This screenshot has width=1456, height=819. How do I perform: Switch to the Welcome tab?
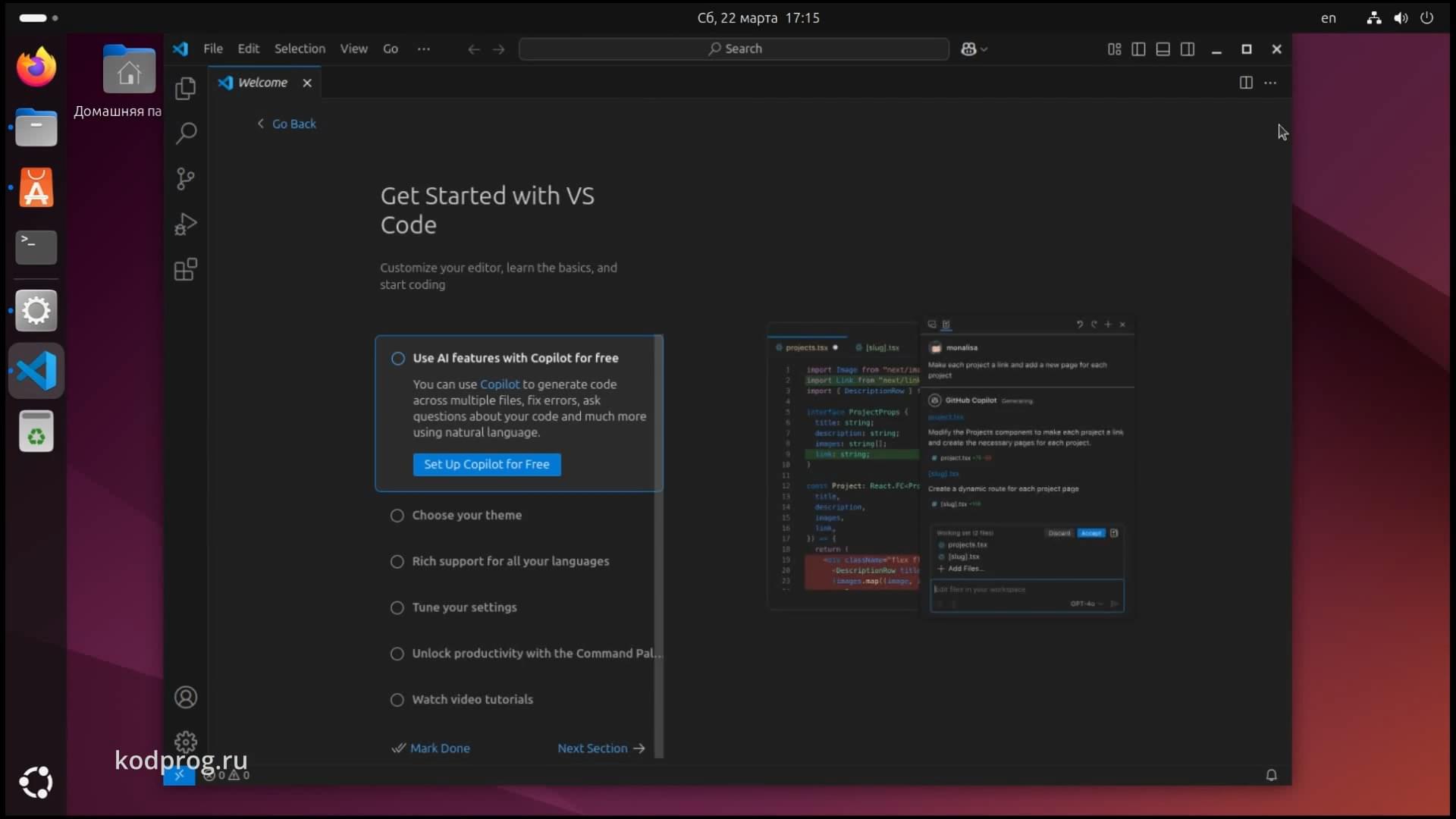[x=262, y=83]
